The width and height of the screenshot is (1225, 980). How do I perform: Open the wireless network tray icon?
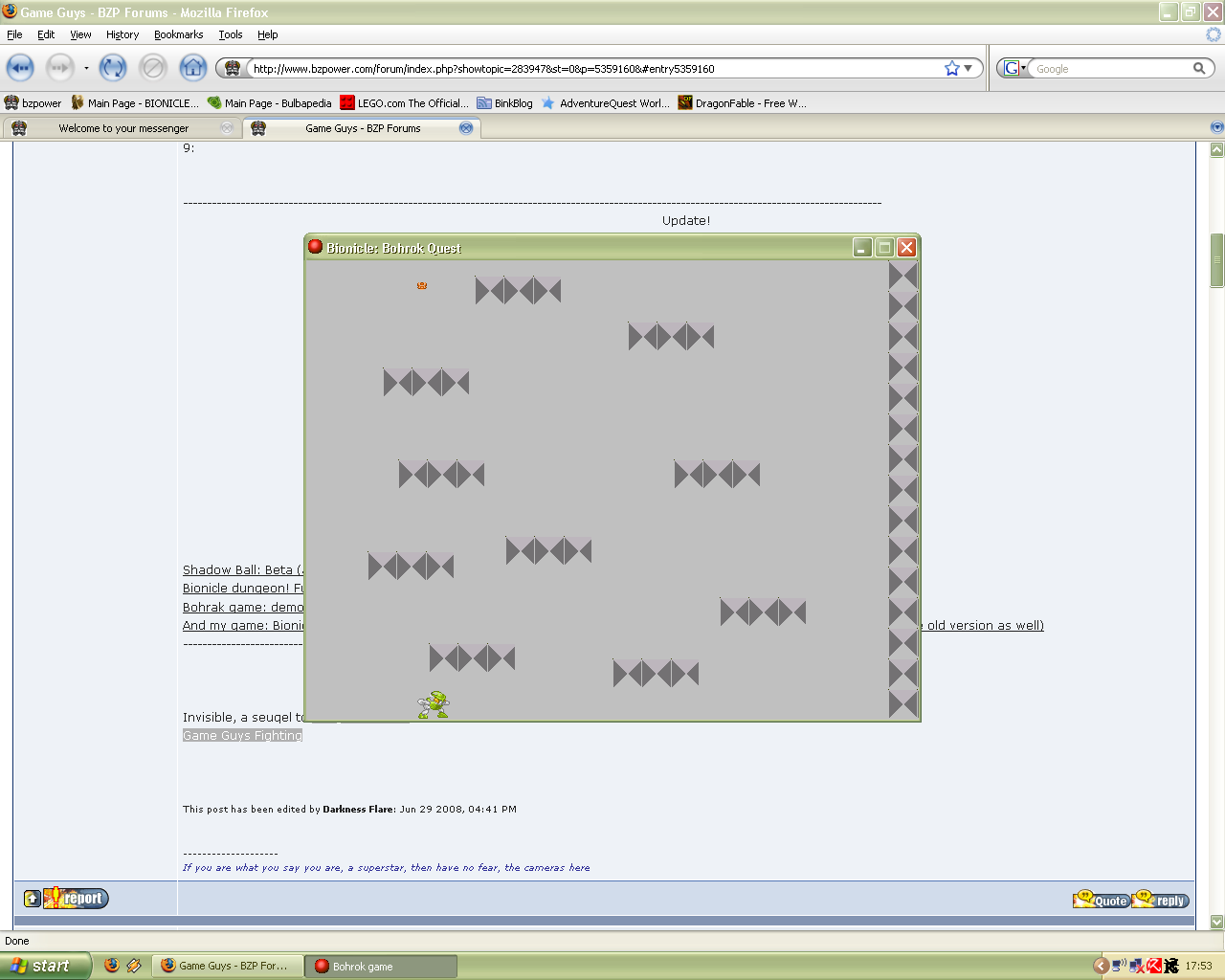tap(1118, 966)
